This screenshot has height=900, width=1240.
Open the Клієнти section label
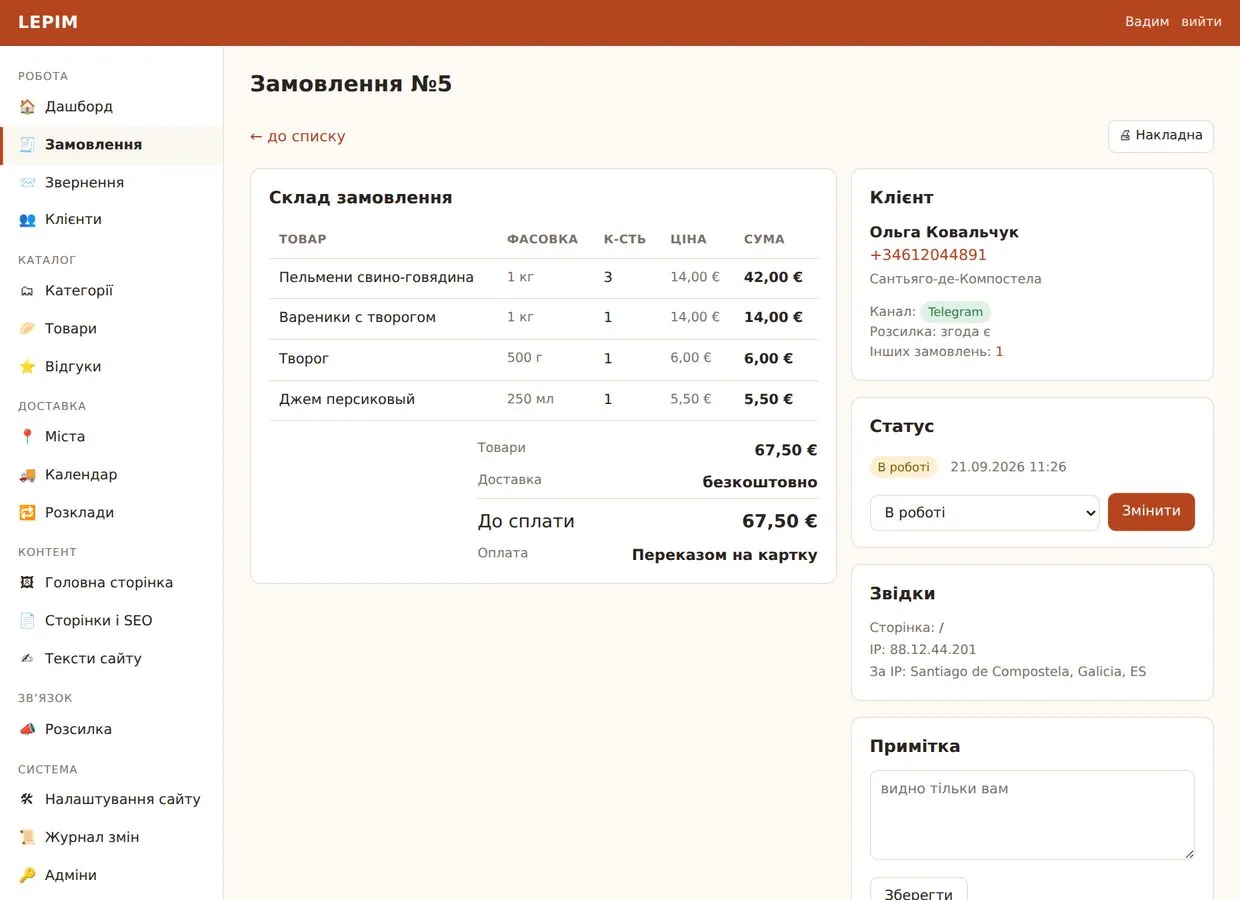73,219
